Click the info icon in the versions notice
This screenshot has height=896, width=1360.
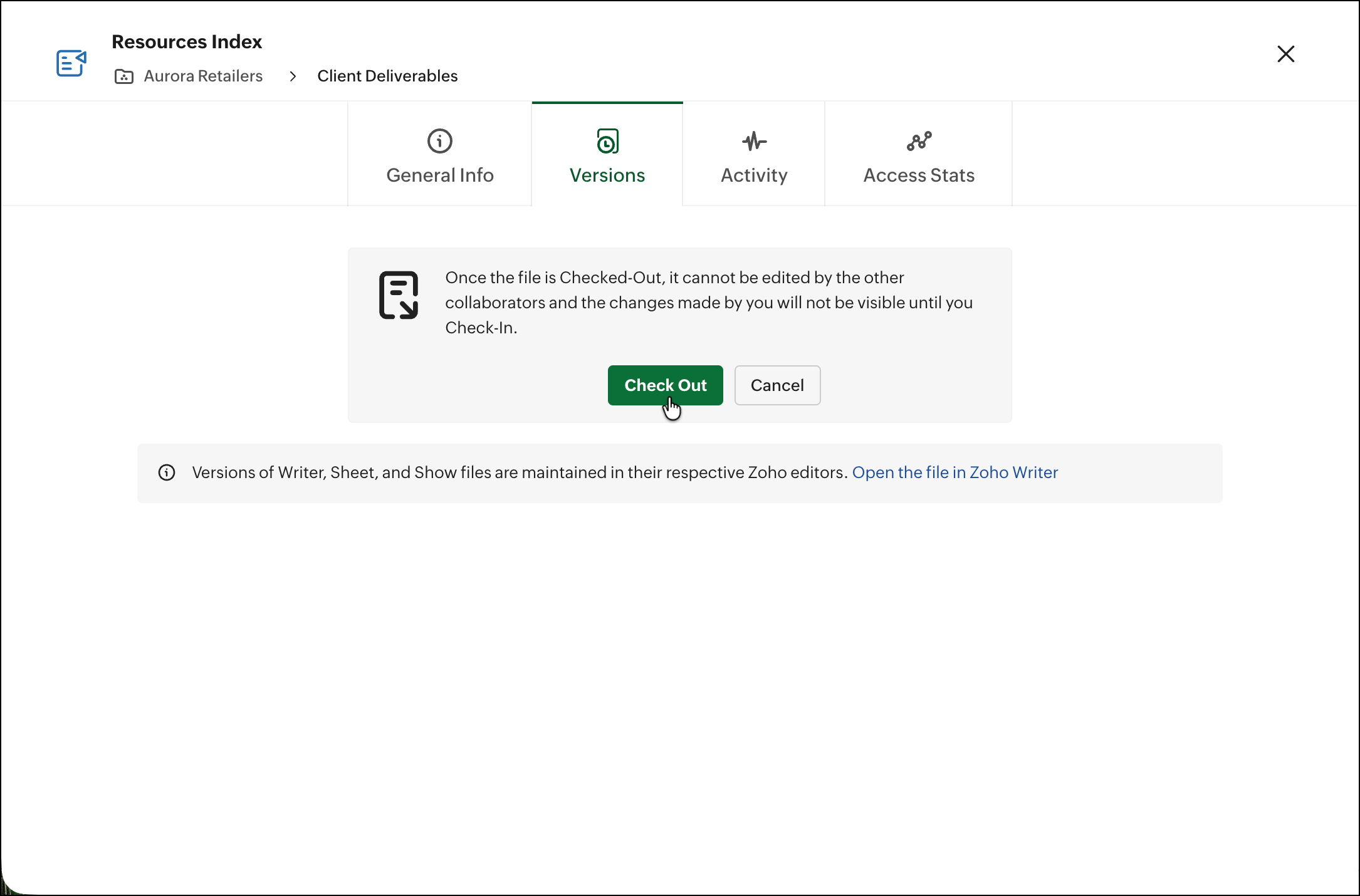tap(167, 472)
